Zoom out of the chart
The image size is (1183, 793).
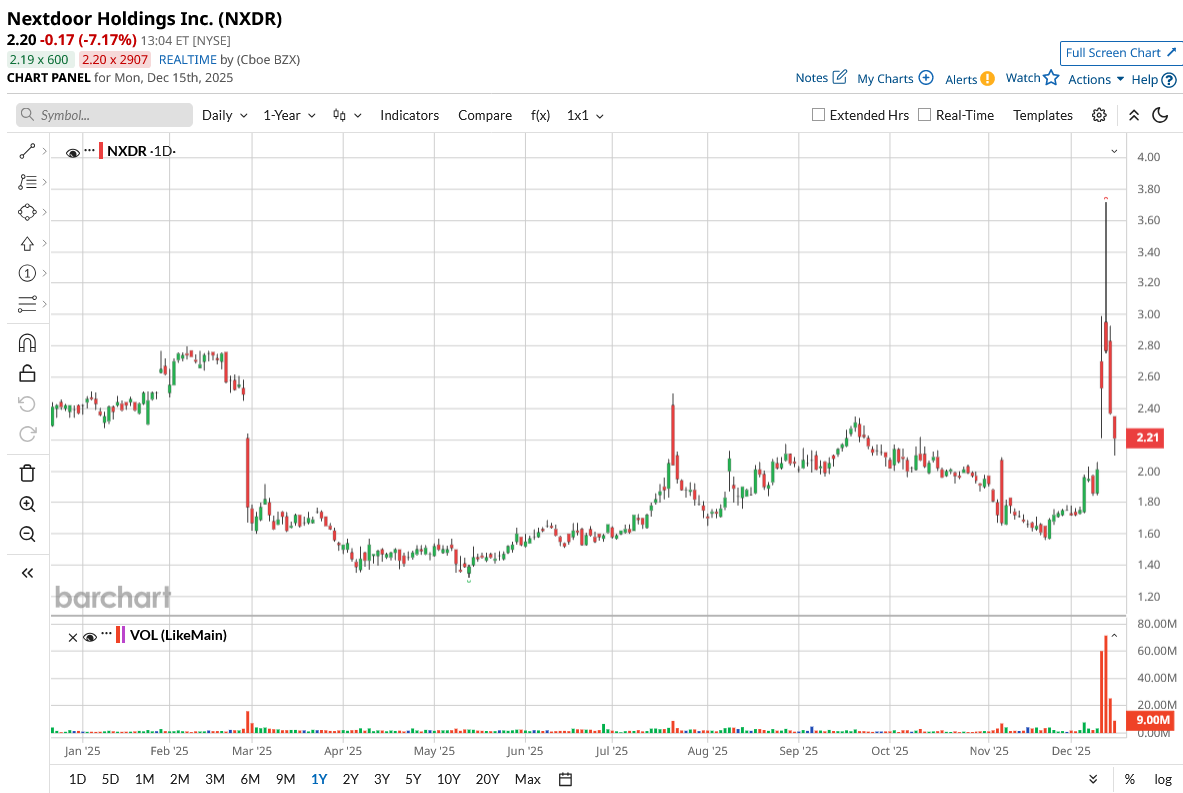click(27, 534)
